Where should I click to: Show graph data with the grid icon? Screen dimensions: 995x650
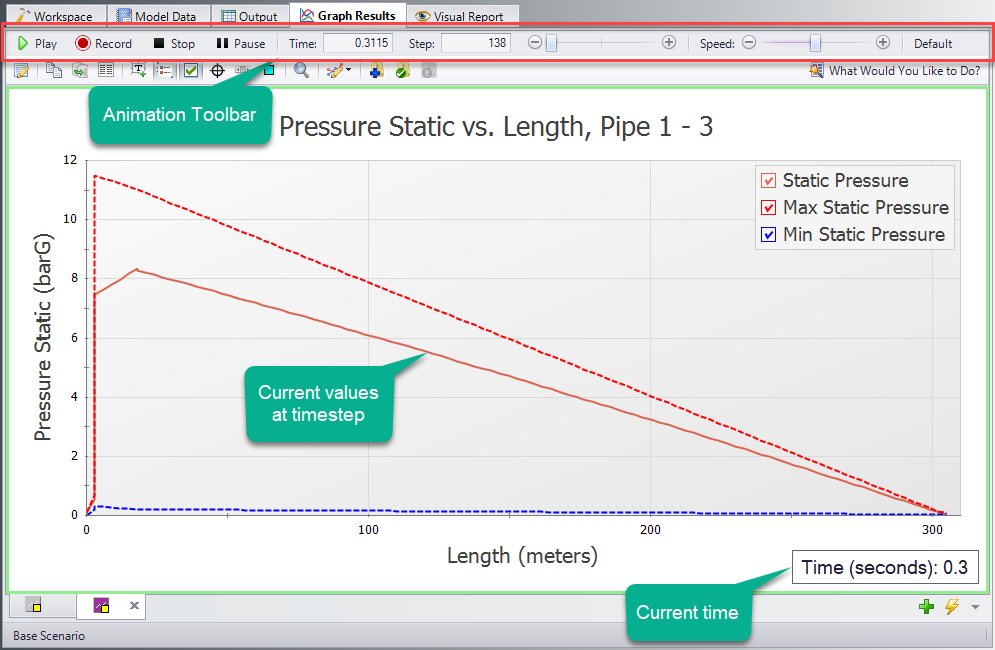click(106, 70)
